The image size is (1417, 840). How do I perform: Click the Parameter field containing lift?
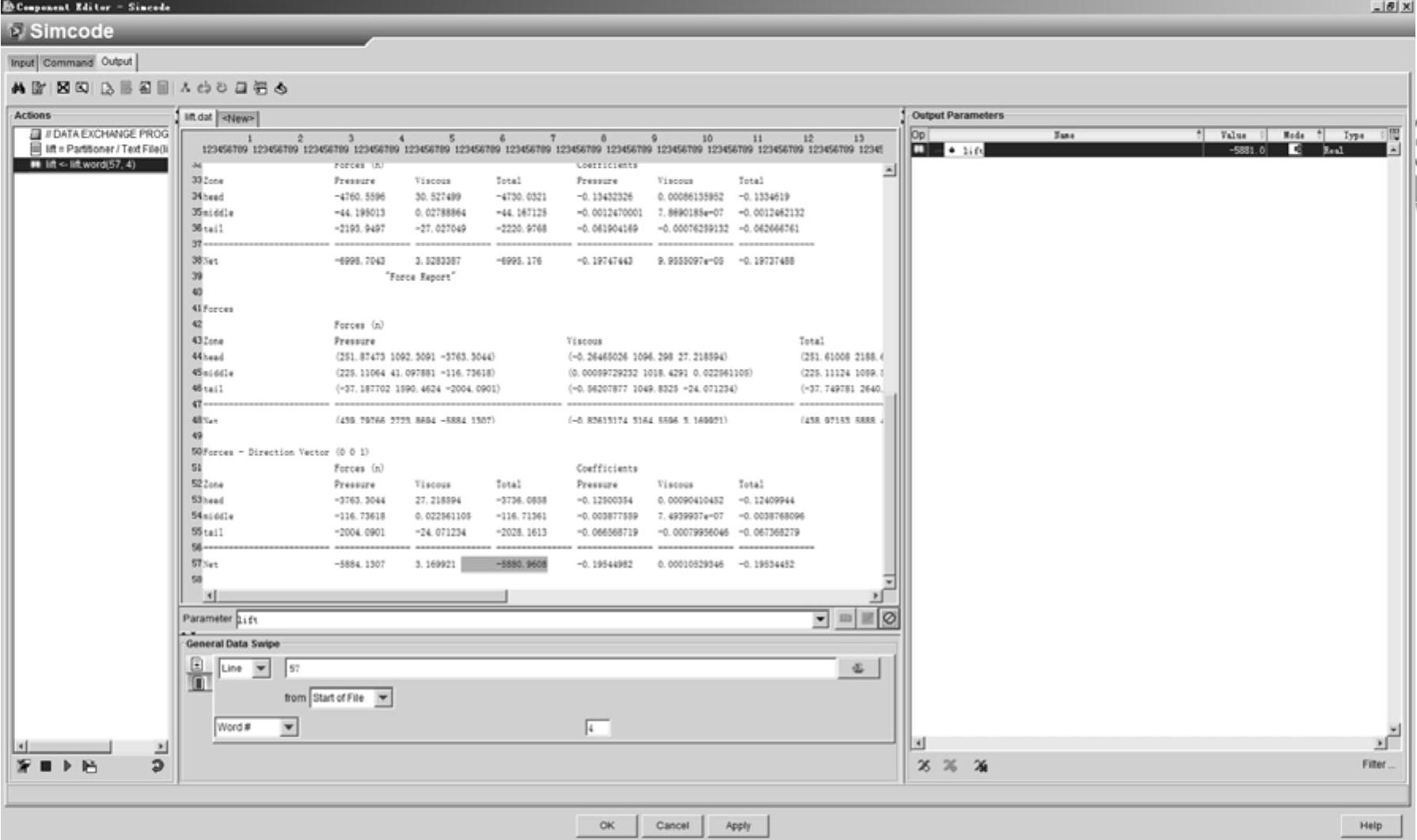523,619
